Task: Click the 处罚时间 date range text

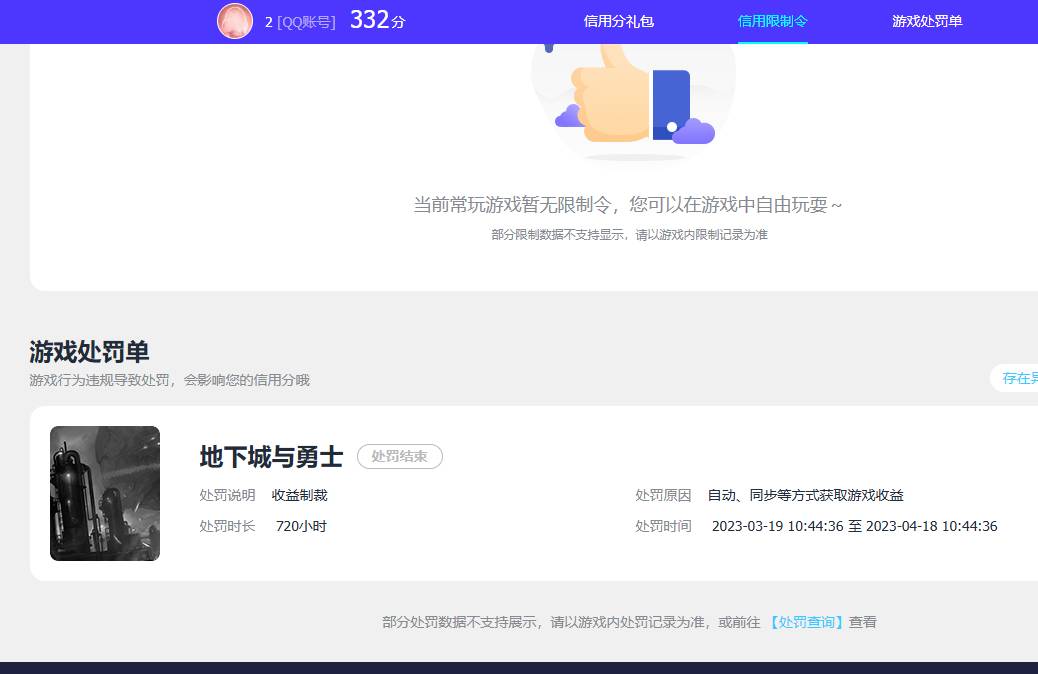Action: 852,526
